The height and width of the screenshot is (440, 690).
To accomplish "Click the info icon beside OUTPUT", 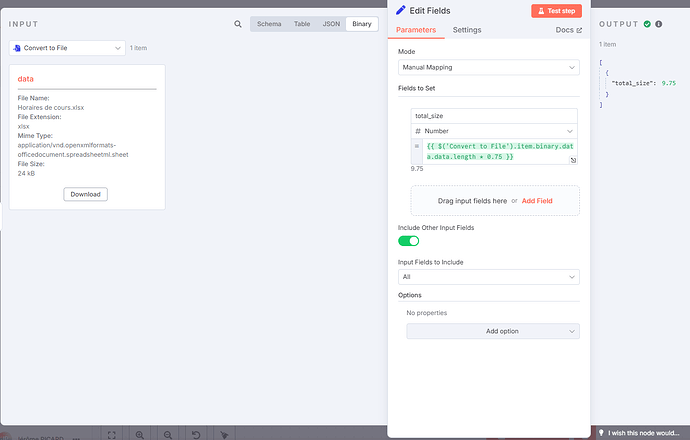I will click(x=658, y=24).
